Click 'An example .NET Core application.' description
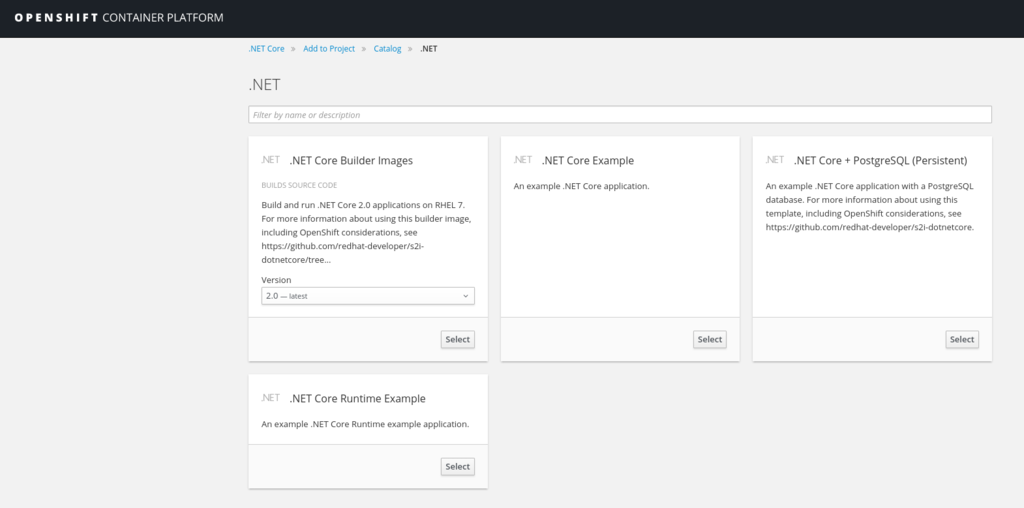Screen dimensions: 1024x508 click(x=581, y=186)
